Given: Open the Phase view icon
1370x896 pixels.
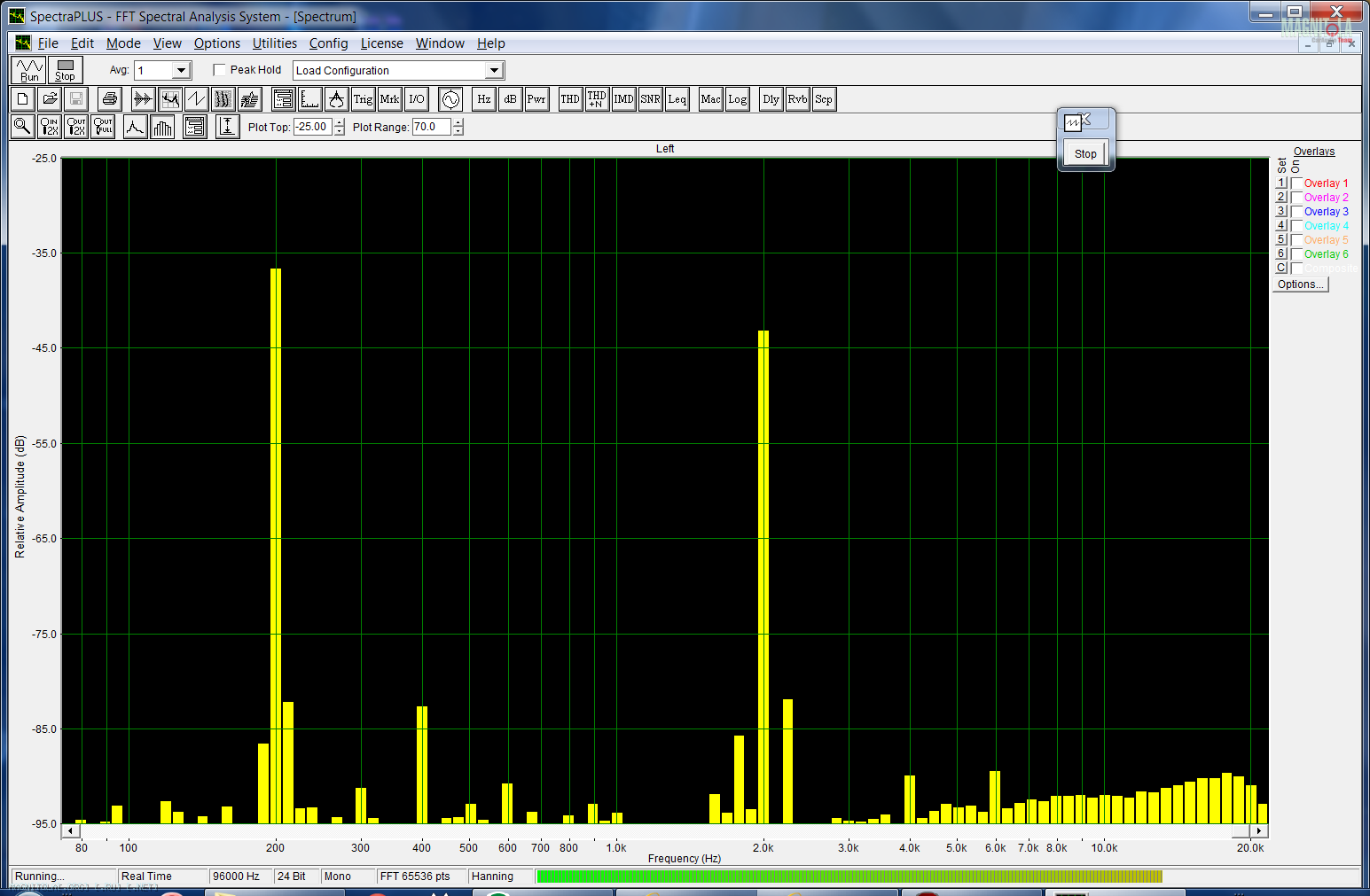Looking at the screenshot, I should [x=196, y=99].
